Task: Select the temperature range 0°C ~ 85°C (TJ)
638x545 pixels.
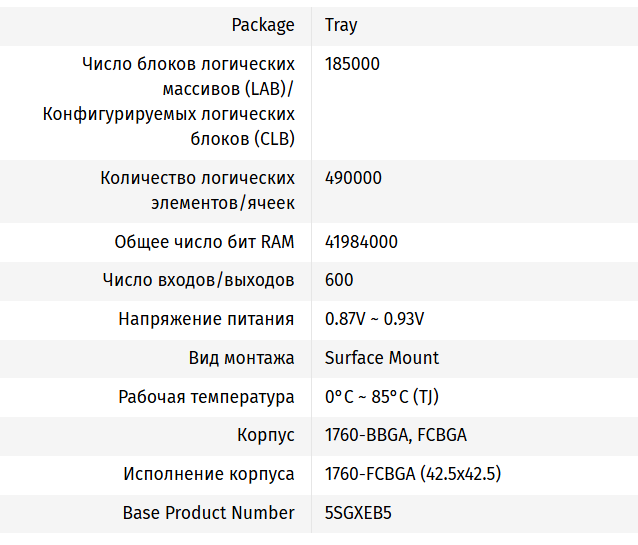Action: (382, 397)
